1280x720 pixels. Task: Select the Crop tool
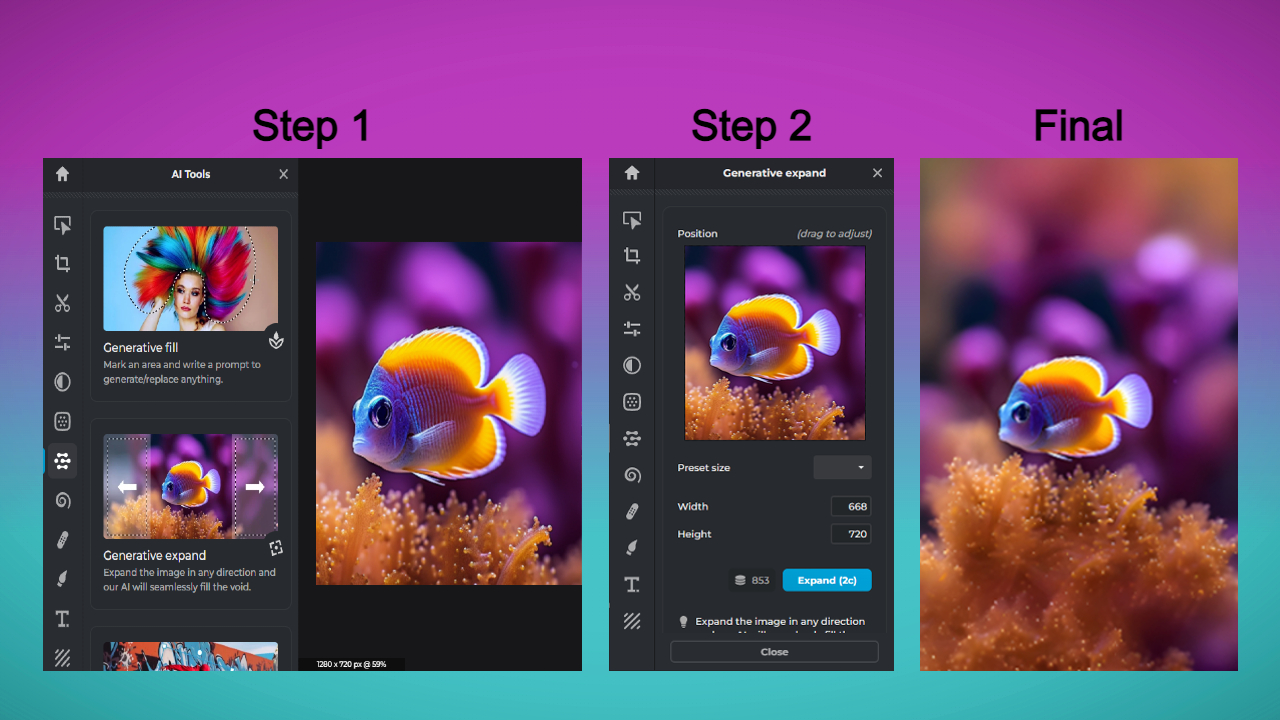(62, 263)
